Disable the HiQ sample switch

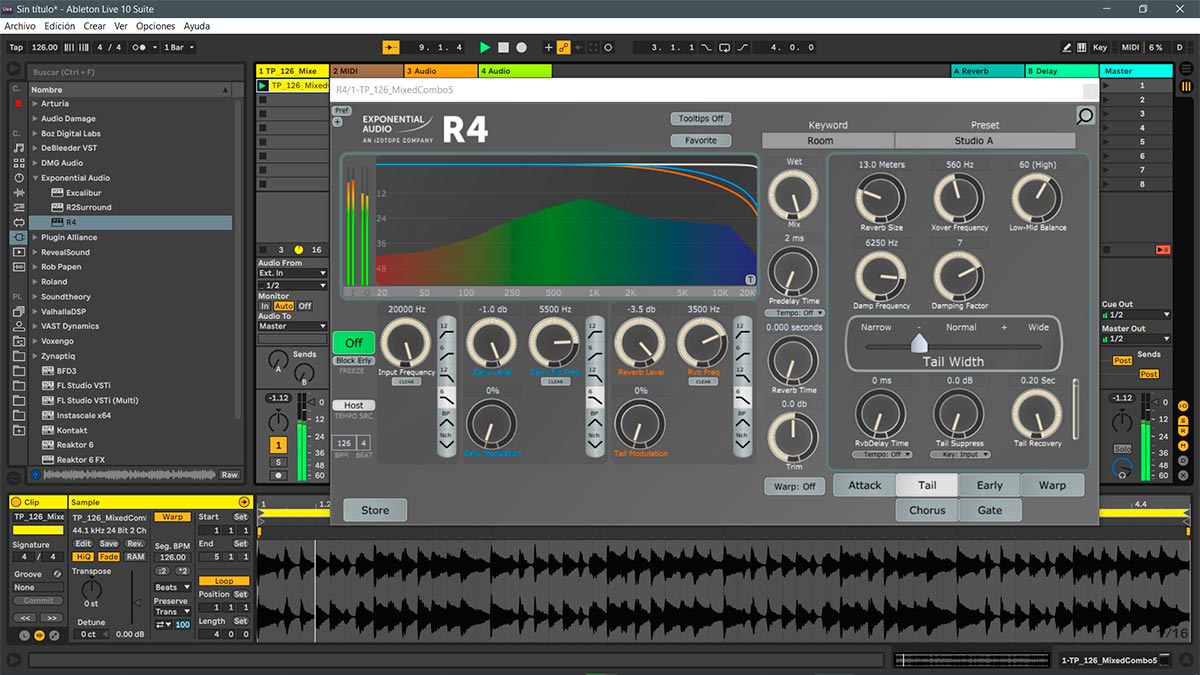83,557
